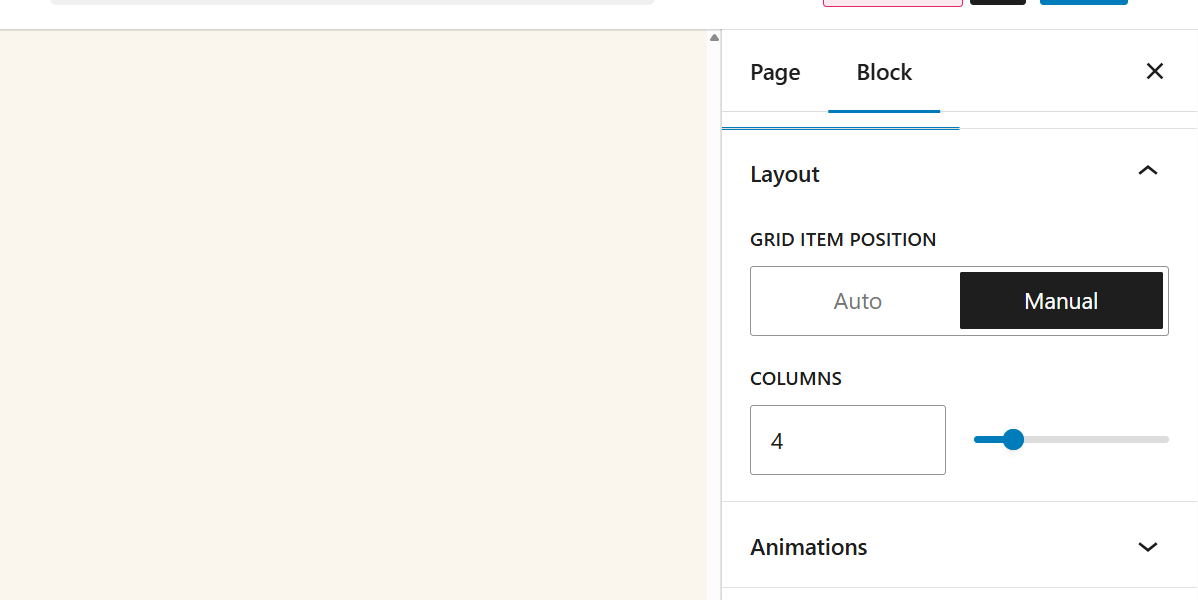Set grid item position to Auto
The height and width of the screenshot is (600, 1198).
pos(857,301)
